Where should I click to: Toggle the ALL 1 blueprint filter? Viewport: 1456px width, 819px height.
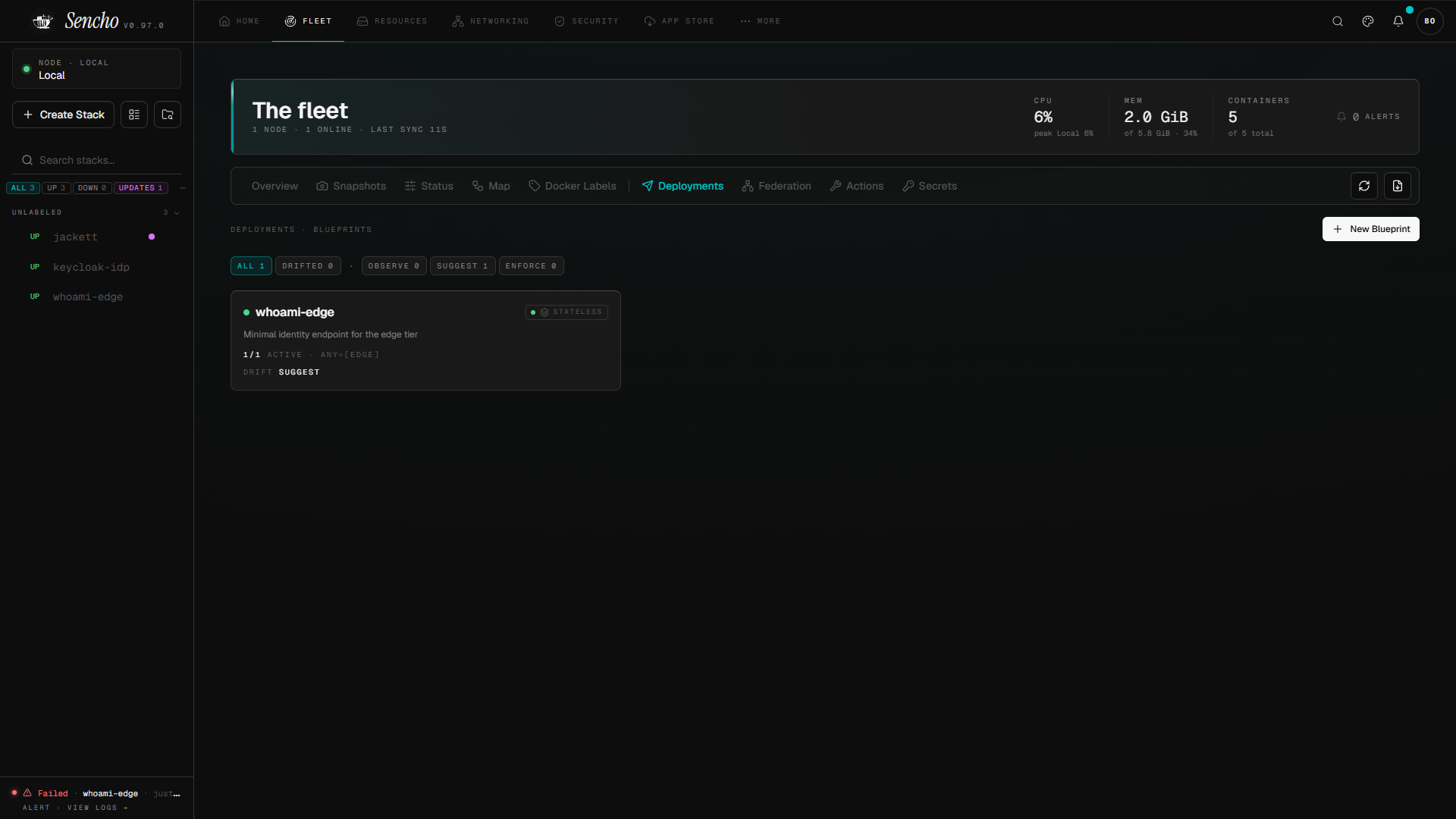pyautogui.click(x=251, y=266)
